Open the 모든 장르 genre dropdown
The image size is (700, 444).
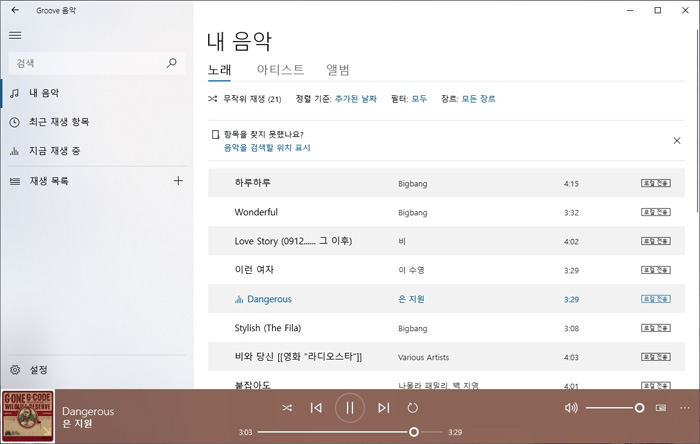point(479,99)
